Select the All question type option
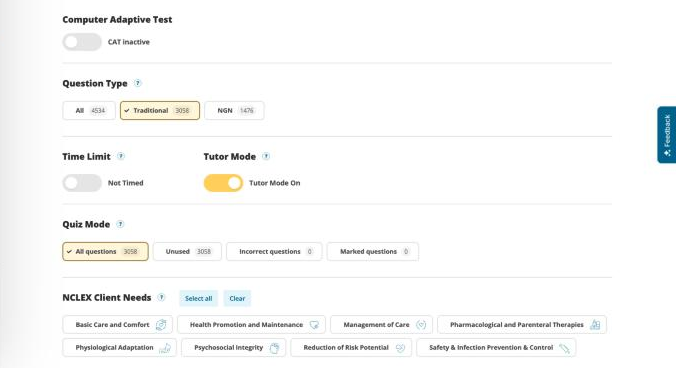 point(89,110)
